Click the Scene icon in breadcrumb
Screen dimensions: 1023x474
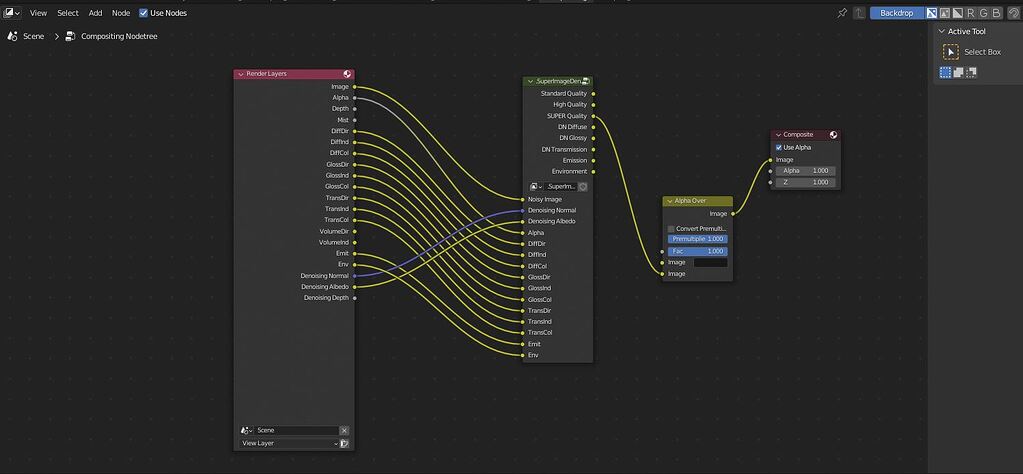pyautogui.click(x=12, y=37)
